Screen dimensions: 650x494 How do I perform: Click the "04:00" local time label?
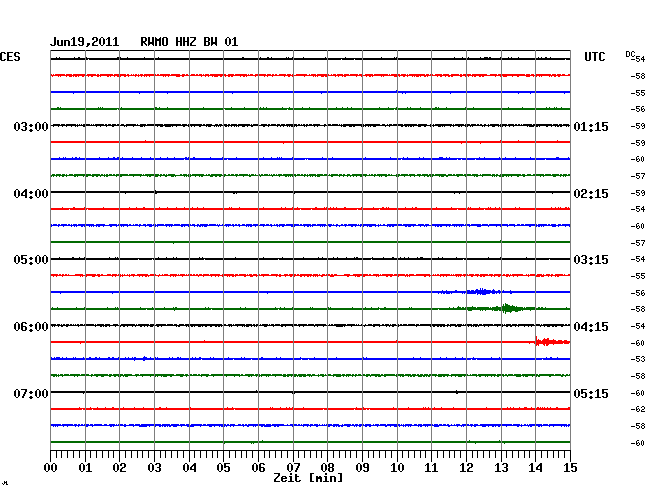tap(31, 194)
